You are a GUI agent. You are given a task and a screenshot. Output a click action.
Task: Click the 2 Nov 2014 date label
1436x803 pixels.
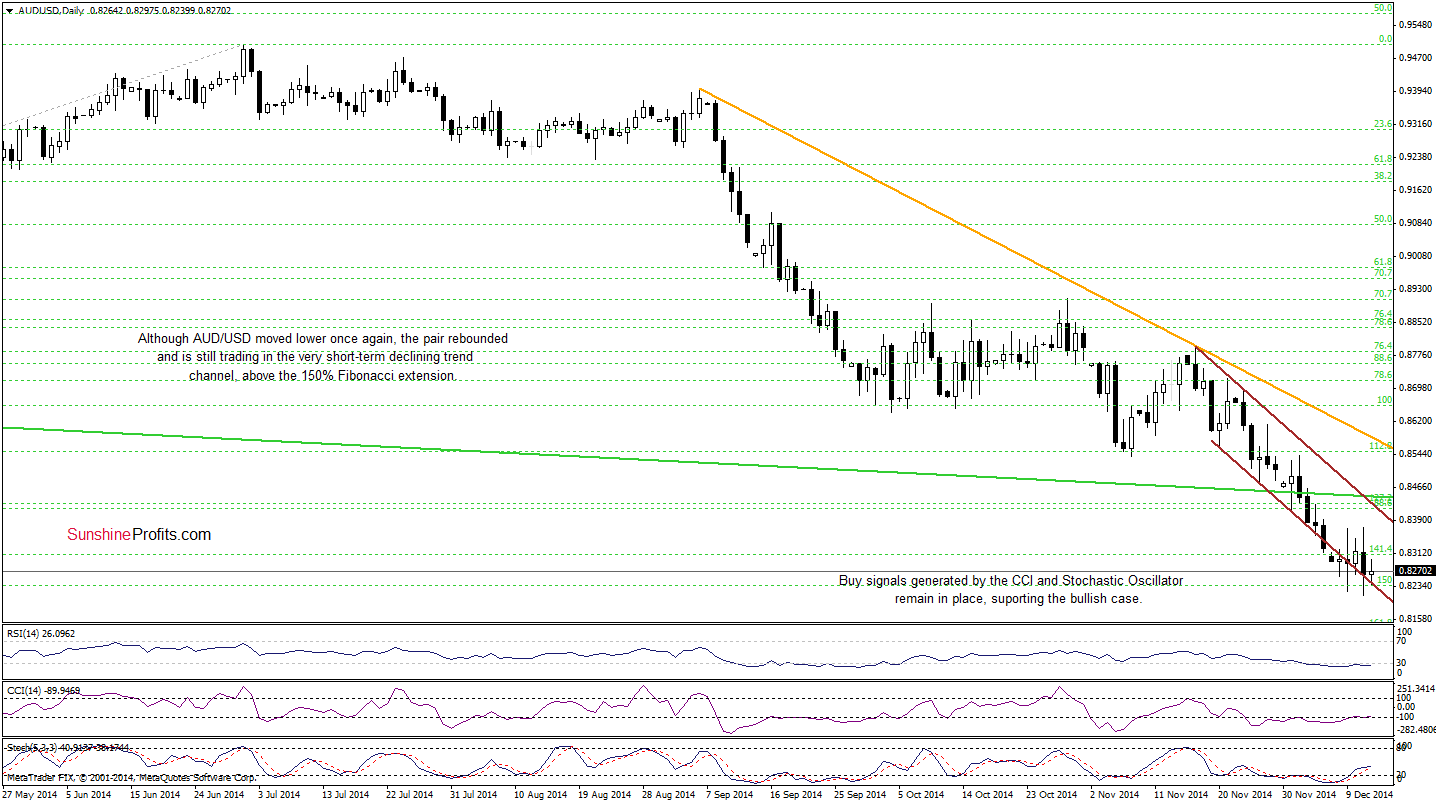click(1112, 795)
